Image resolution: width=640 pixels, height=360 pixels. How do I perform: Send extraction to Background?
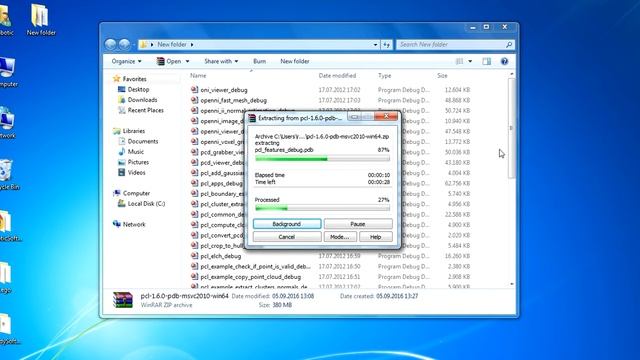point(287,224)
